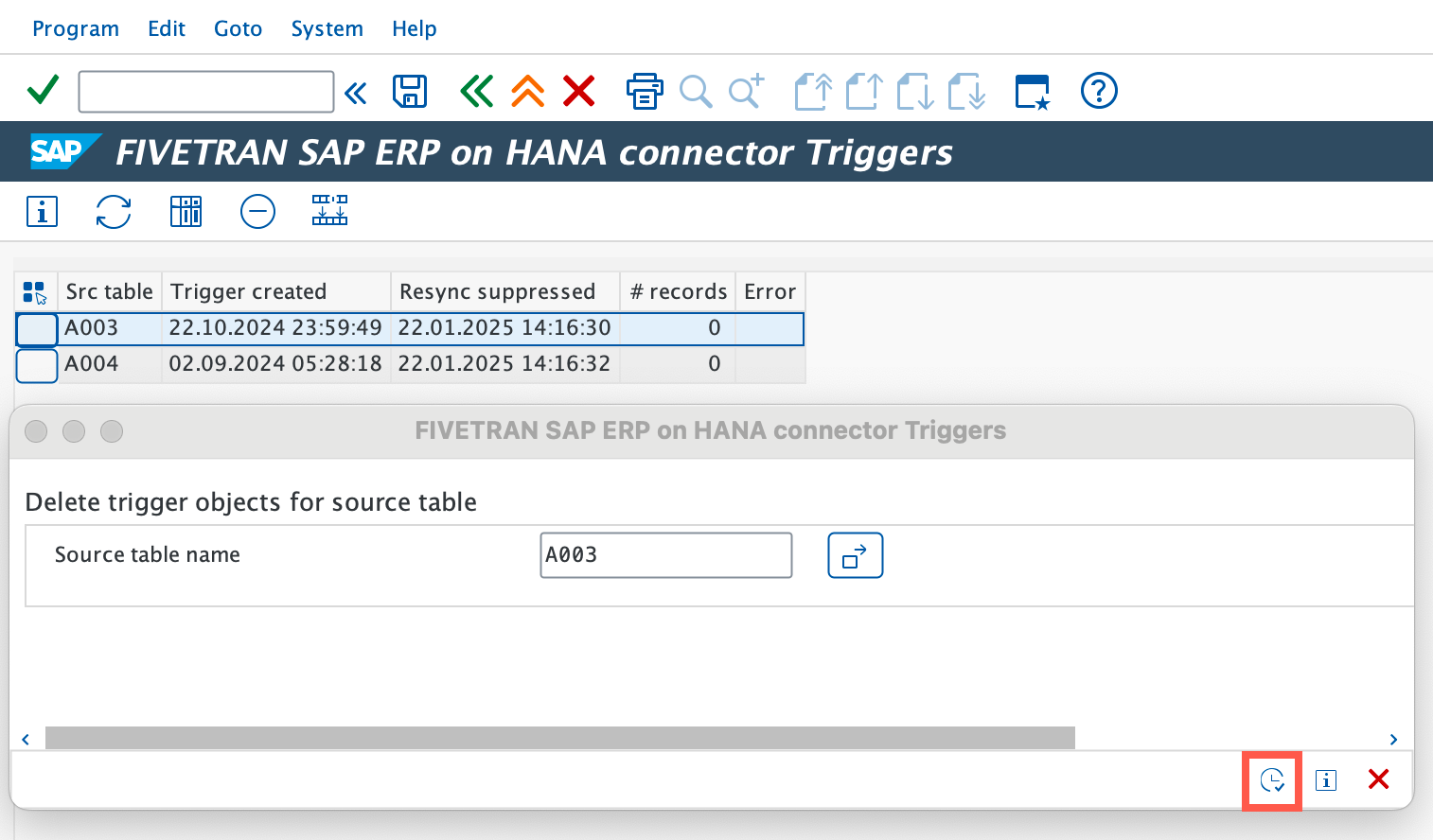Click the Last Page icon
Viewport: 1433px width, 840px height.
click(x=966, y=92)
